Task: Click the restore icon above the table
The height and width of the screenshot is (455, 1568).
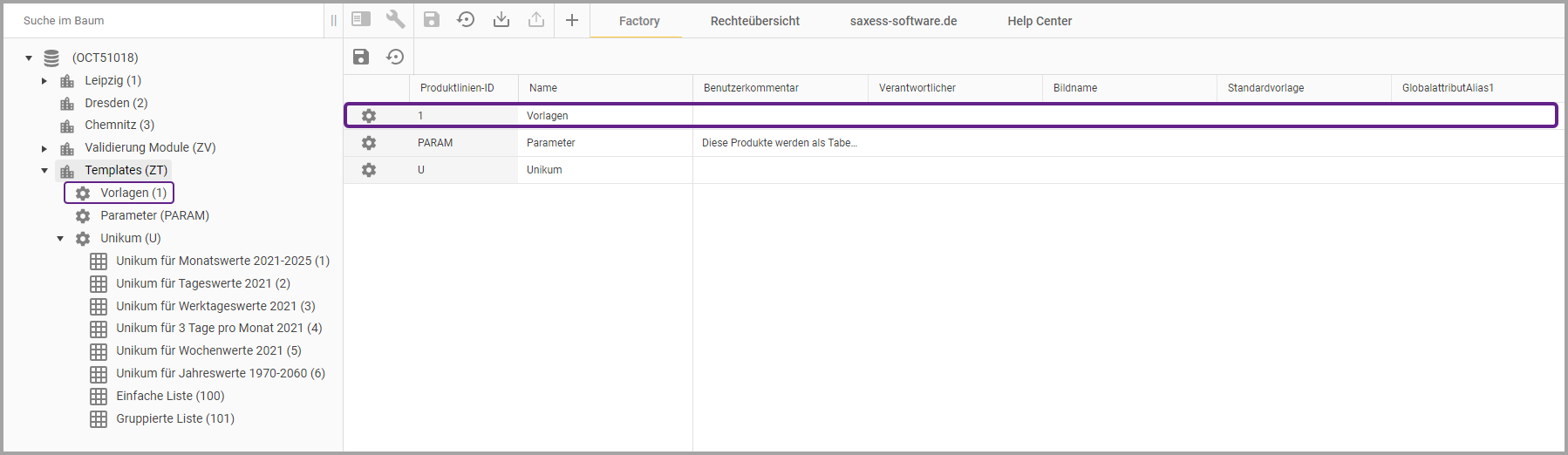Action: (395, 57)
